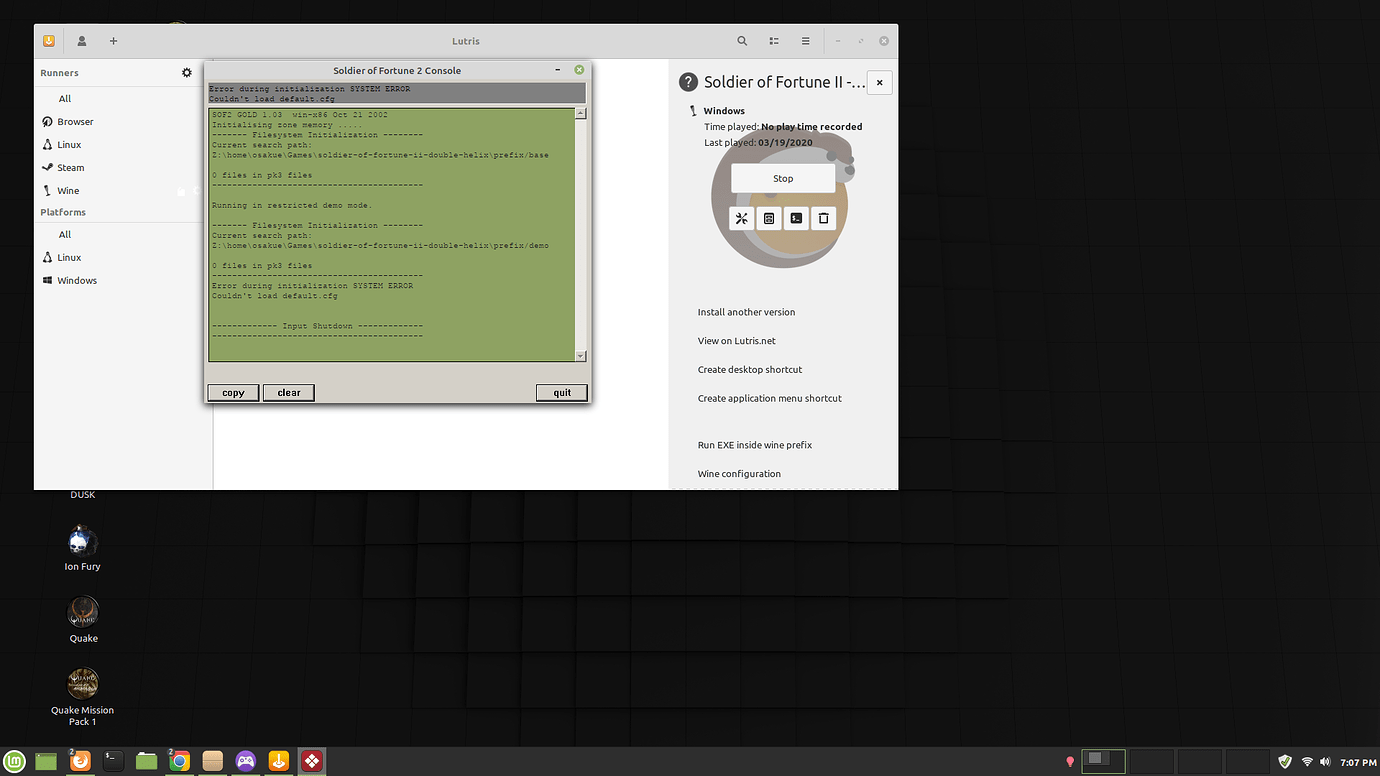Click the browse files icon under Stop
Image resolution: width=1380 pixels, height=776 pixels.
tap(769, 218)
